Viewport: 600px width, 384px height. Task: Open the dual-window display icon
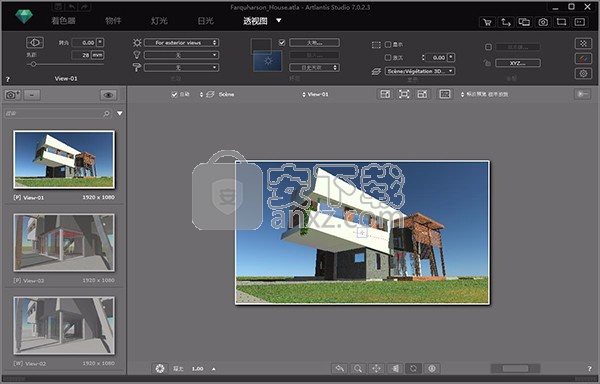(524, 22)
